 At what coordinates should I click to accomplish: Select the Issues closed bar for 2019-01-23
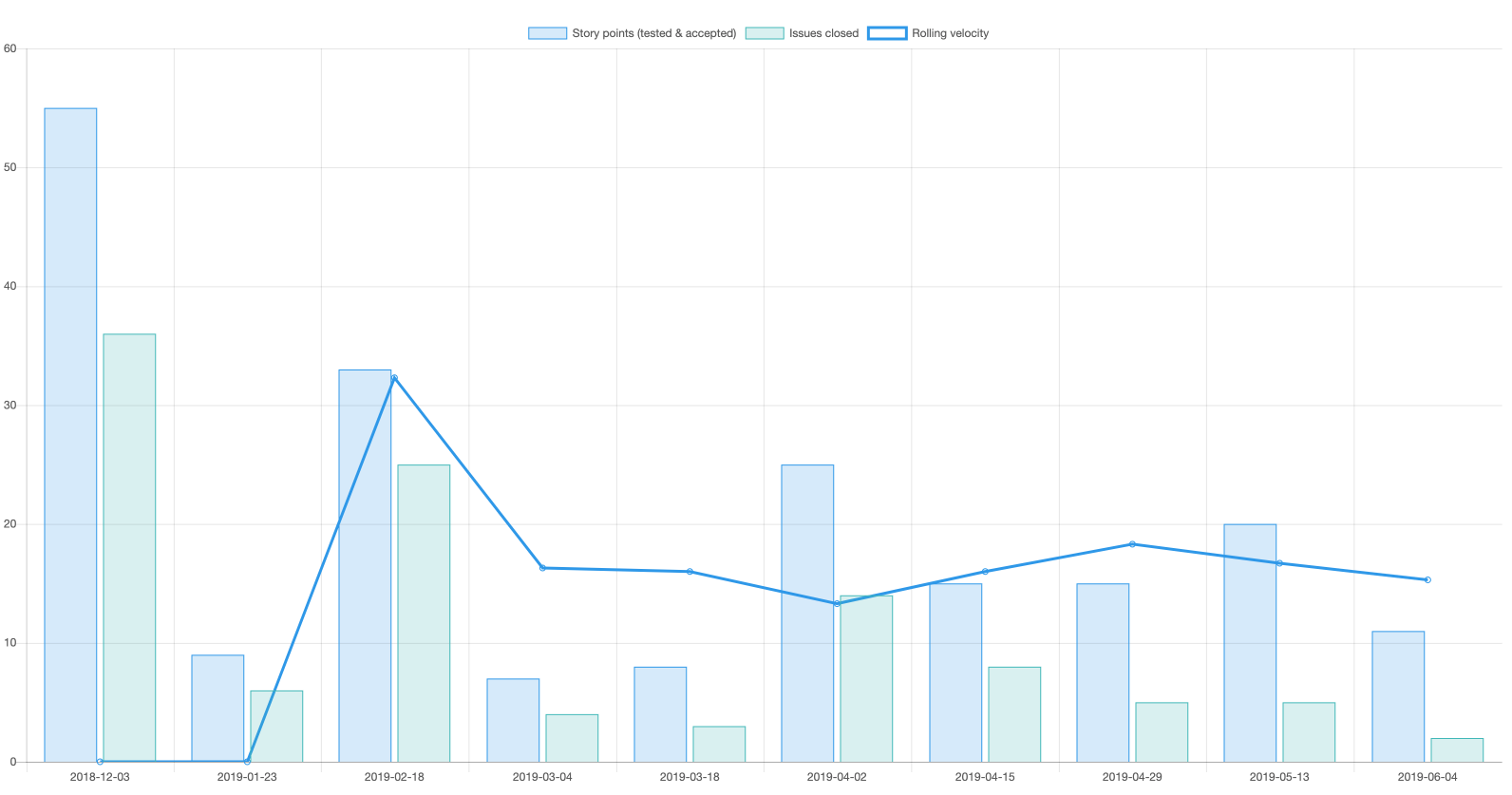(x=276, y=727)
